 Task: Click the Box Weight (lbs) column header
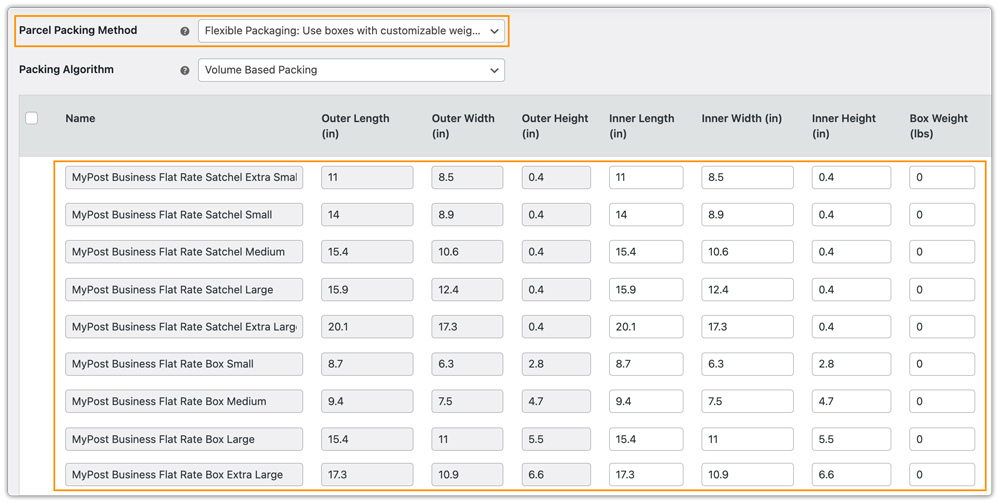click(x=939, y=126)
